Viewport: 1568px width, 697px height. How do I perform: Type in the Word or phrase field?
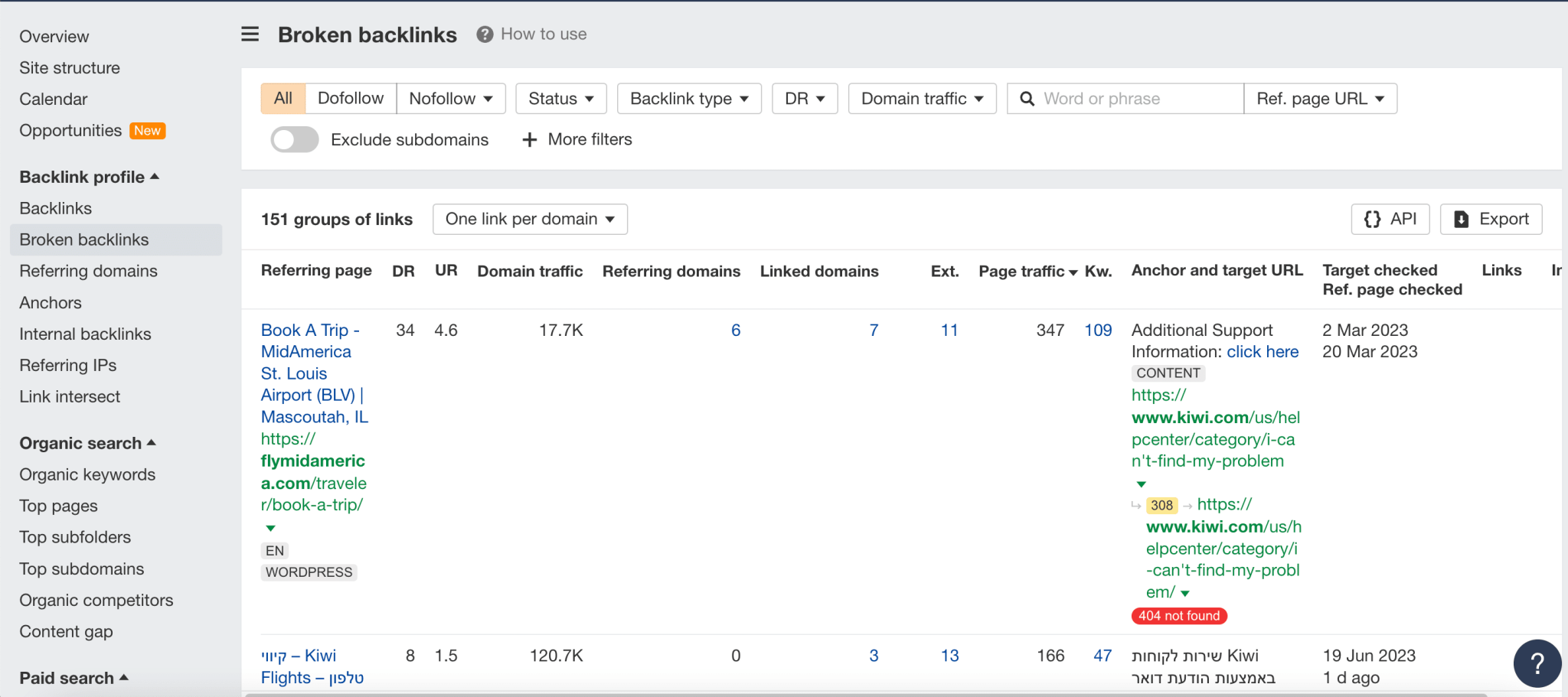click(x=1125, y=98)
